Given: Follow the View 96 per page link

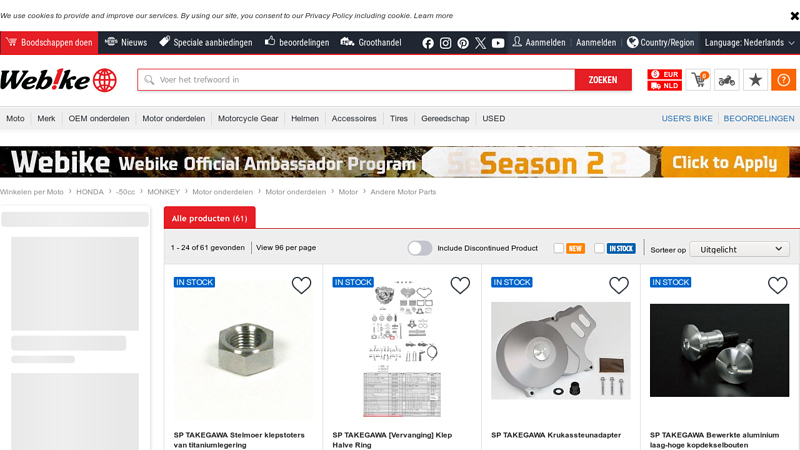Looking at the screenshot, I should coord(286,247).
